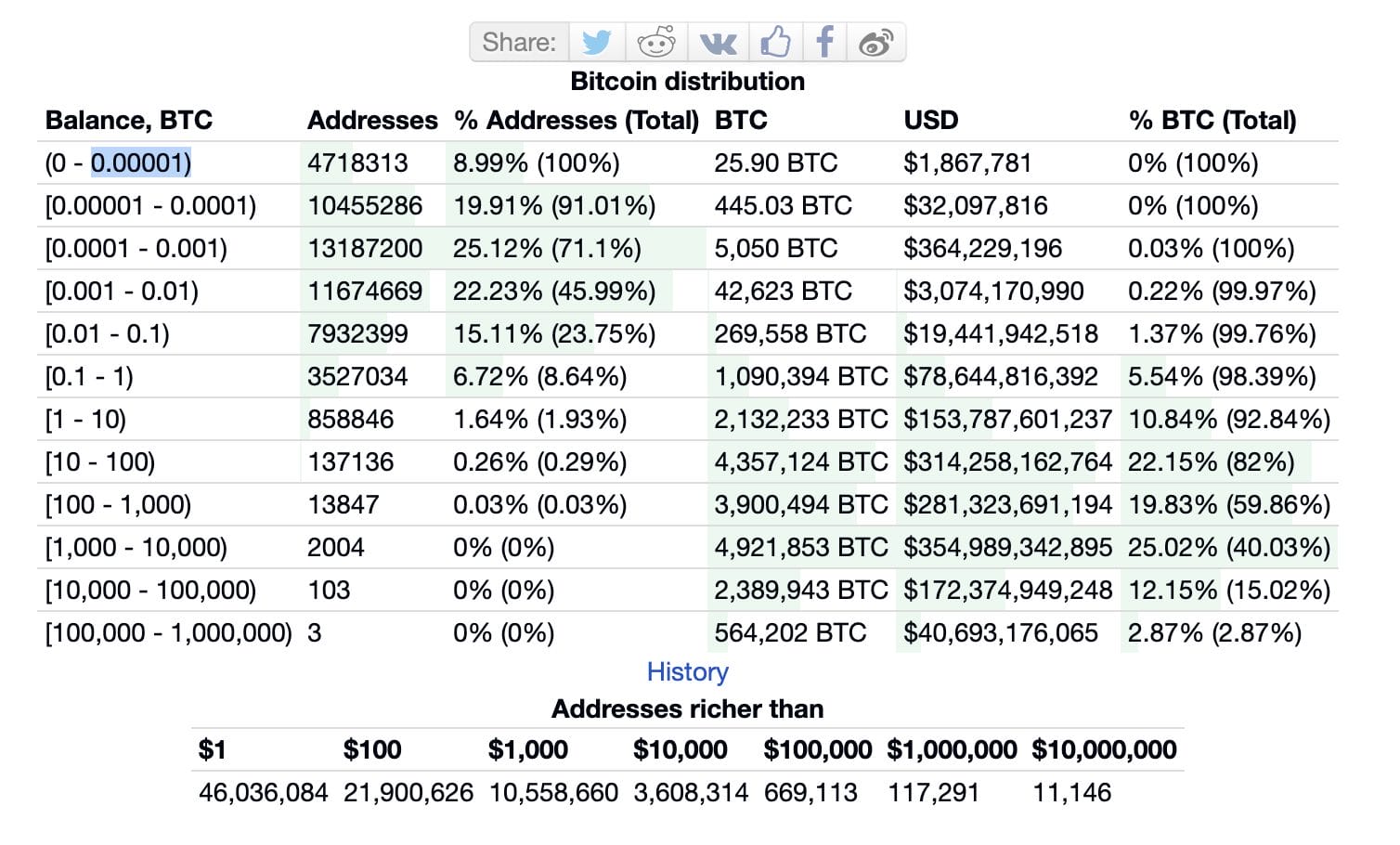Screen dimensions: 1400x845
Task: Click the Bitcoin distribution title
Action: [x=687, y=81]
